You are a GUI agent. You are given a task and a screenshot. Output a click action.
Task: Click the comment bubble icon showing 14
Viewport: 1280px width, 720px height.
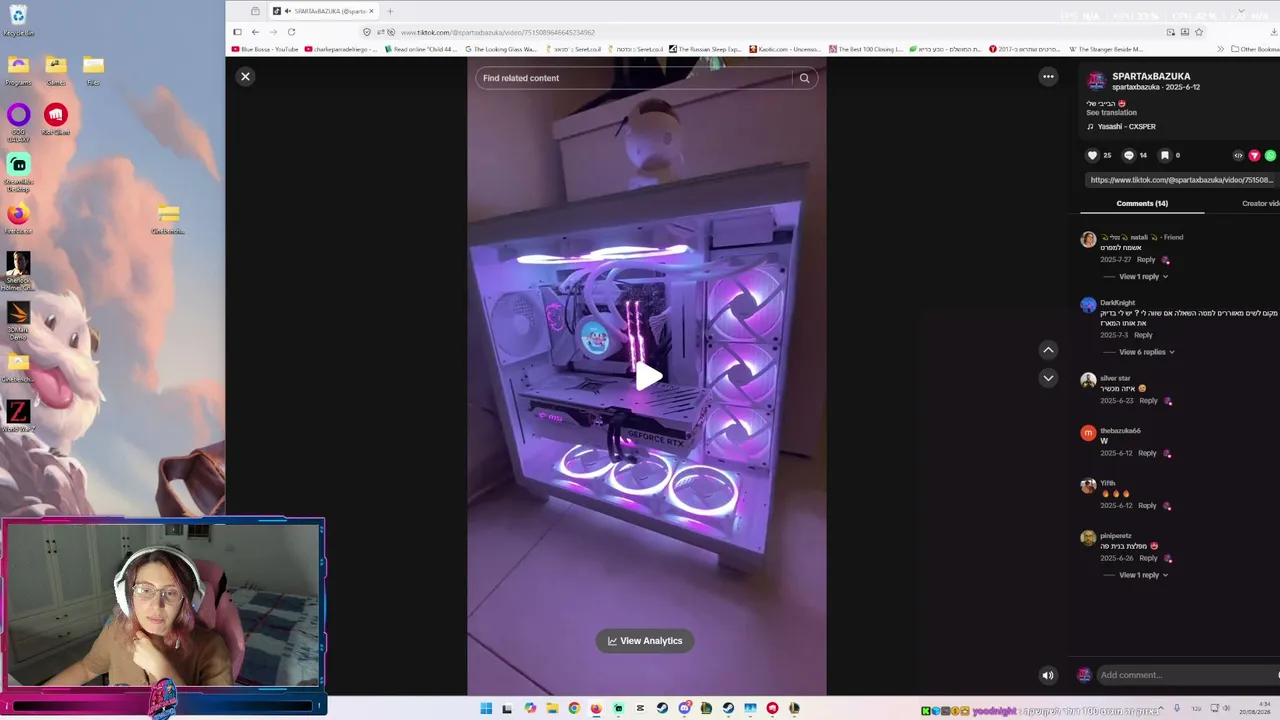pyautogui.click(x=1129, y=155)
